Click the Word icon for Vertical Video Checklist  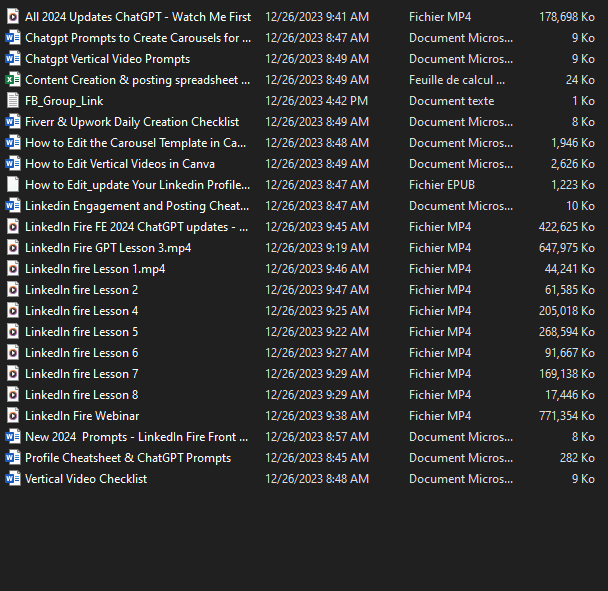pyautogui.click(x=13, y=479)
